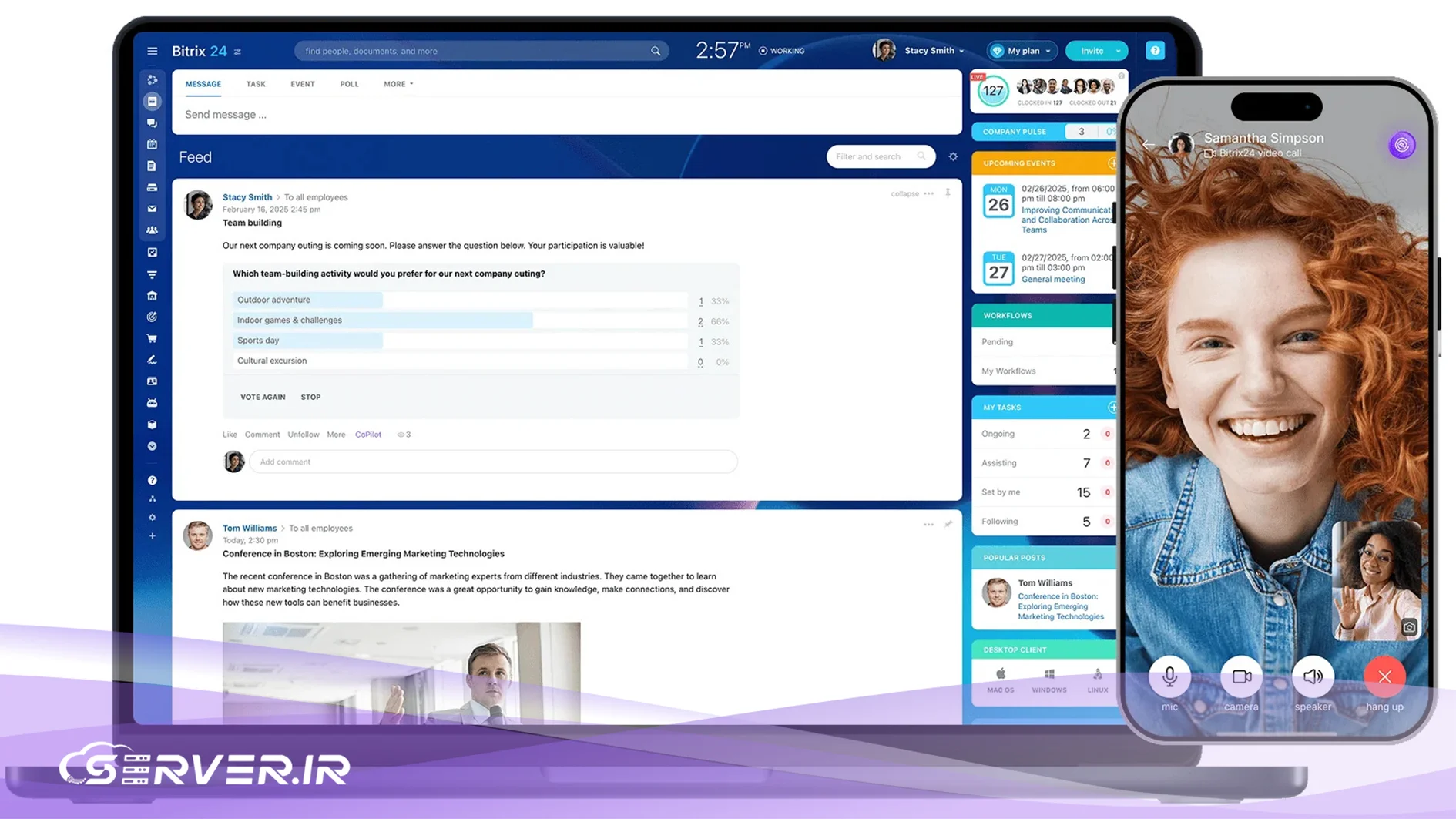Open the Invite button dropdown arrow
The width and height of the screenshot is (1456, 819).
tap(1118, 51)
